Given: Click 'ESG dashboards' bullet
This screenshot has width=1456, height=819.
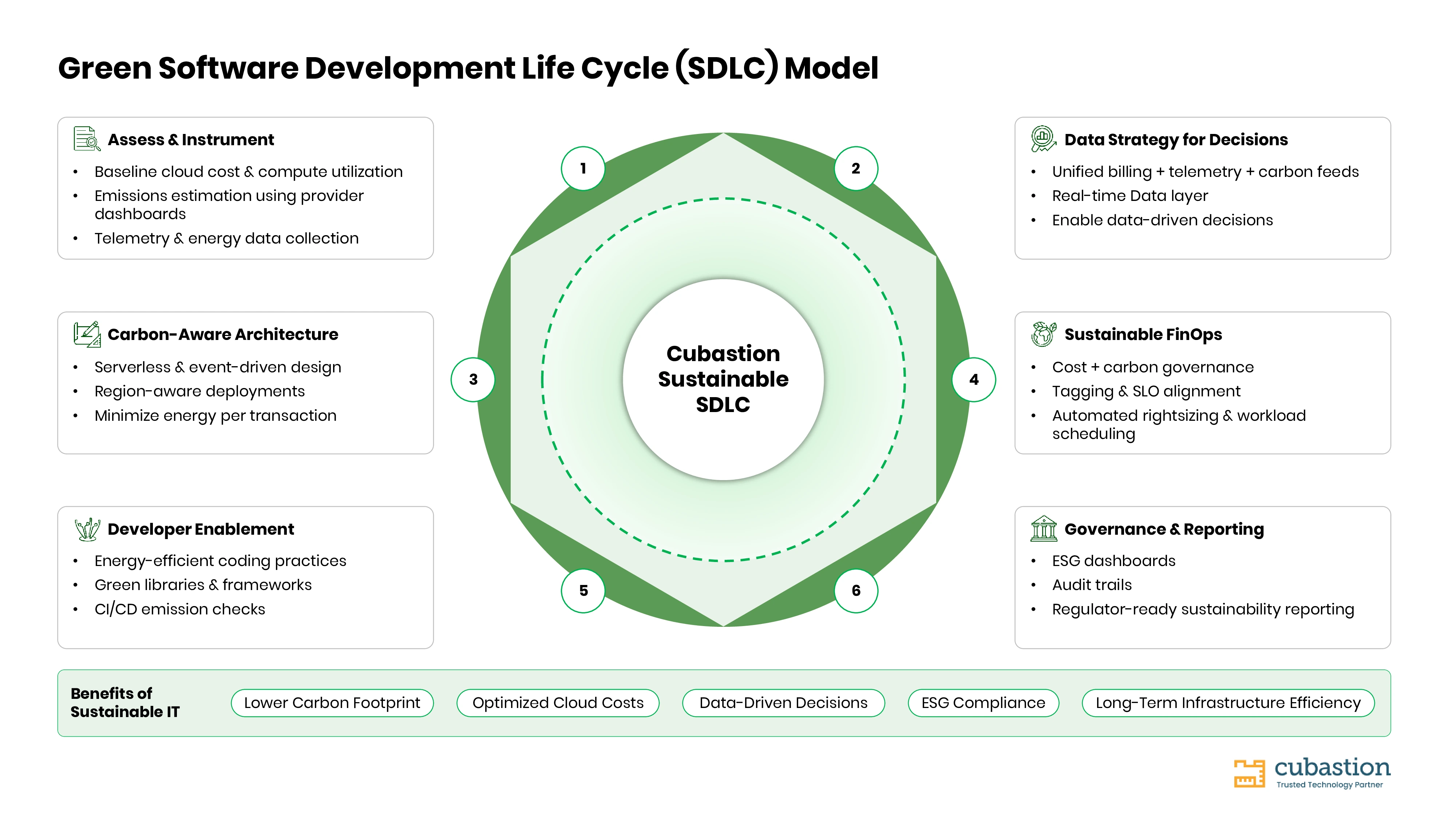Looking at the screenshot, I should coord(1113,561).
